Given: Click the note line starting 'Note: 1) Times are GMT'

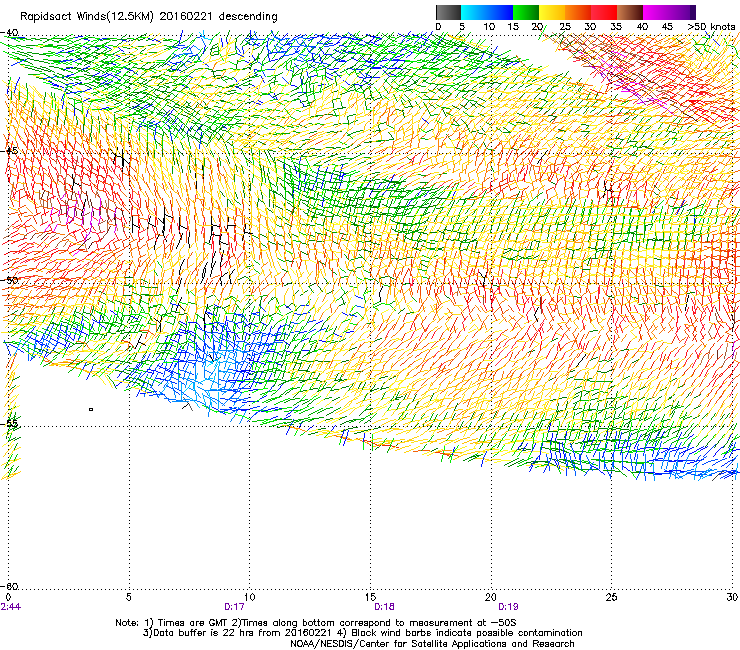Looking at the screenshot, I should point(316,623).
